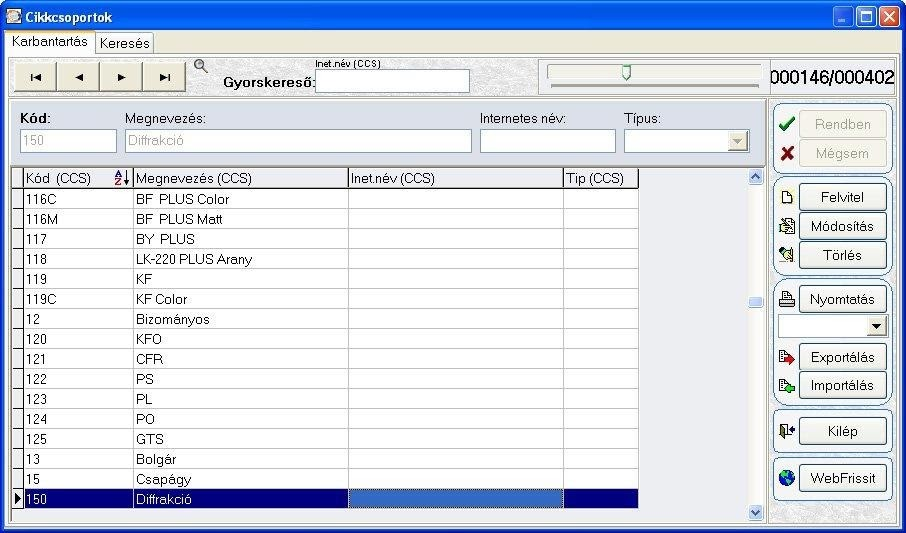Toggle A-Z sort icon in Kód column
This screenshot has width=906, height=533.
coord(121,178)
